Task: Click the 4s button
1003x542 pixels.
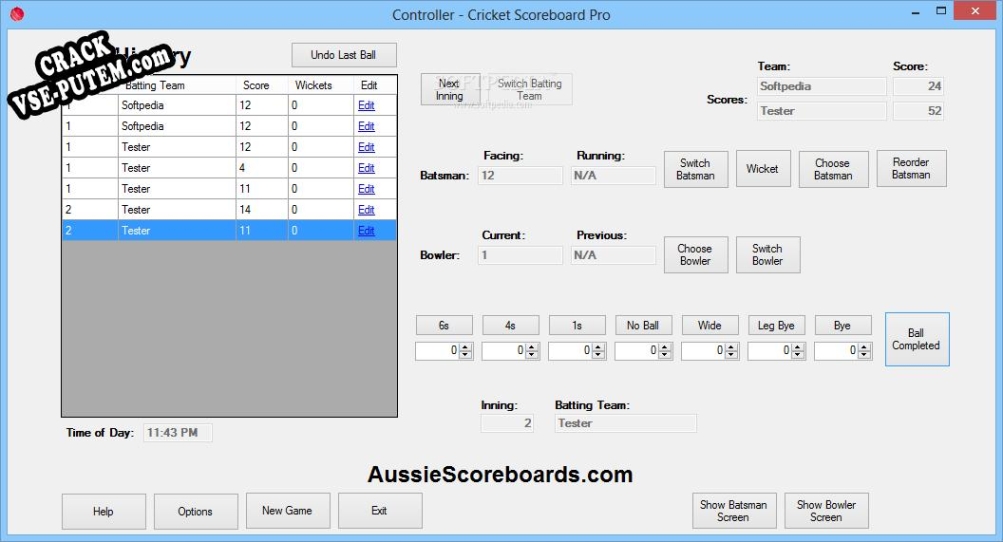Action: 510,325
